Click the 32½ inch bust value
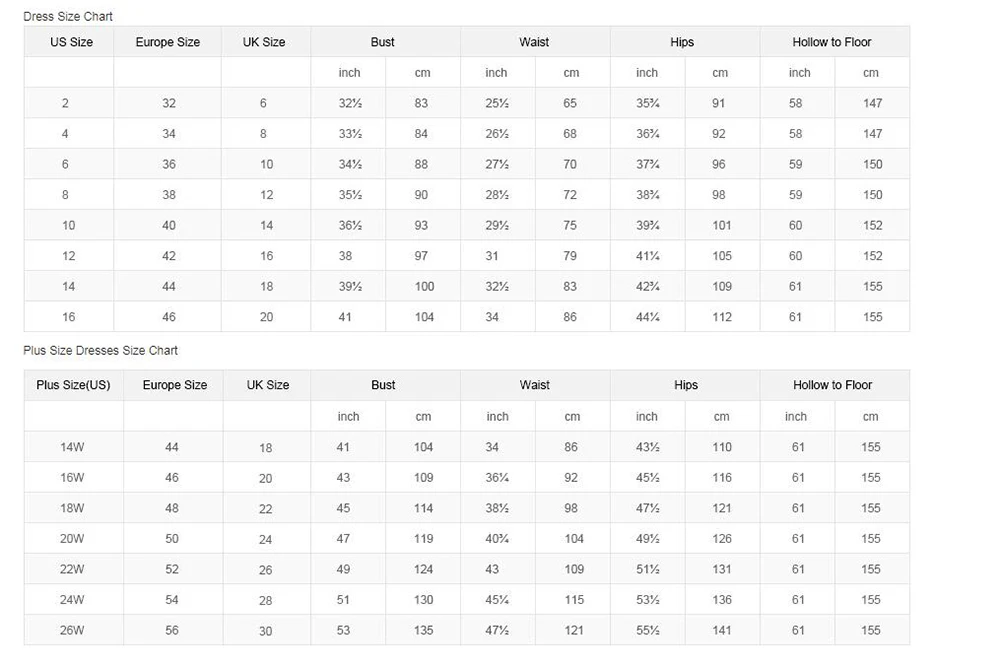Screen dimensions: 1000x668 350,103
